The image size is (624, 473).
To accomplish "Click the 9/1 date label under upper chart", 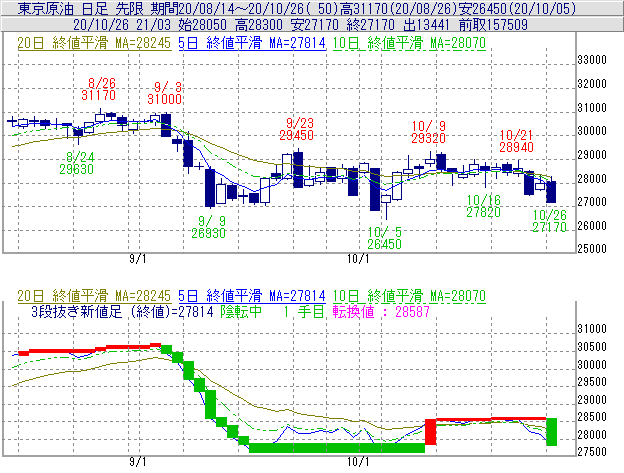I will click(x=138, y=259).
